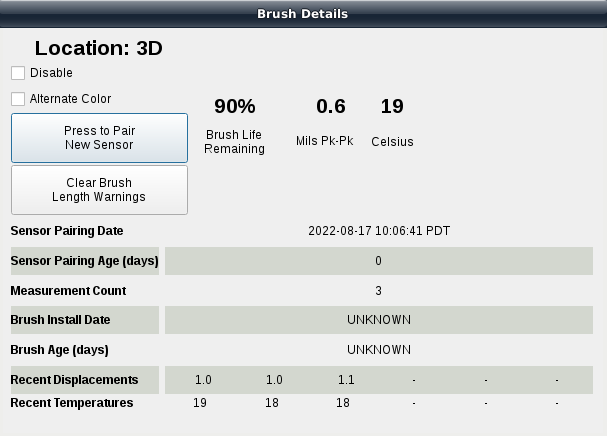This screenshot has height=436, width=607.
Task: Click the 90% brush life value
Action: click(235, 106)
